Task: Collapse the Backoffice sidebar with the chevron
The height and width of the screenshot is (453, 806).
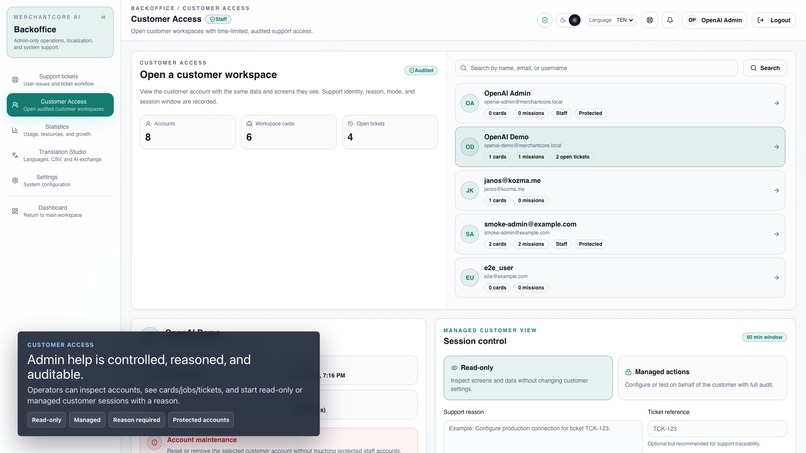Action: [x=103, y=17]
